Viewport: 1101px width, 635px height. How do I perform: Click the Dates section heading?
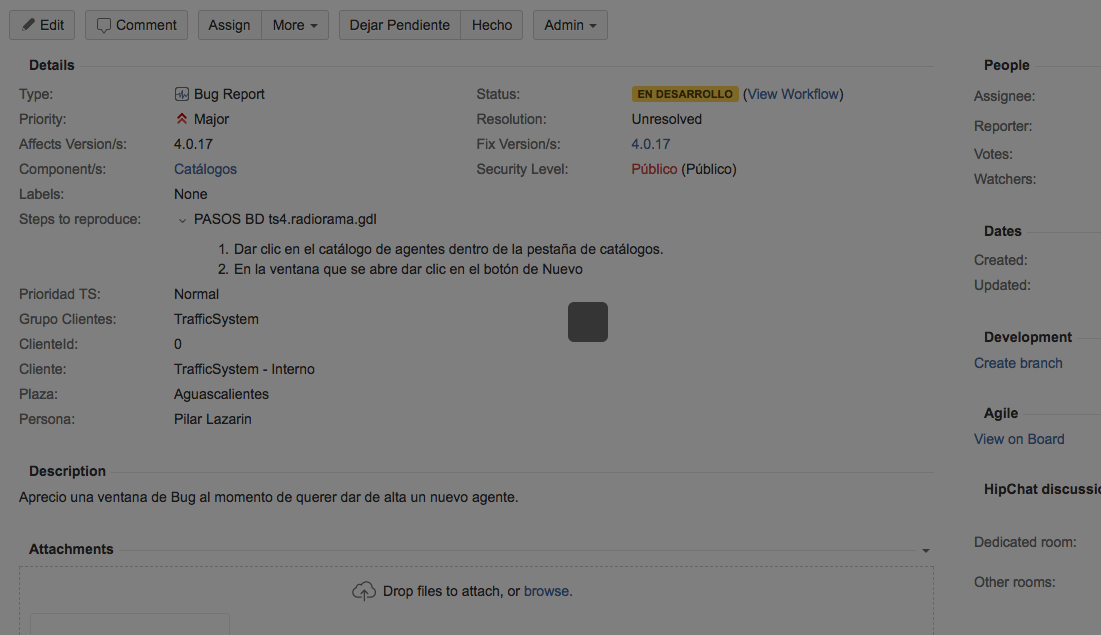[x=1002, y=231]
